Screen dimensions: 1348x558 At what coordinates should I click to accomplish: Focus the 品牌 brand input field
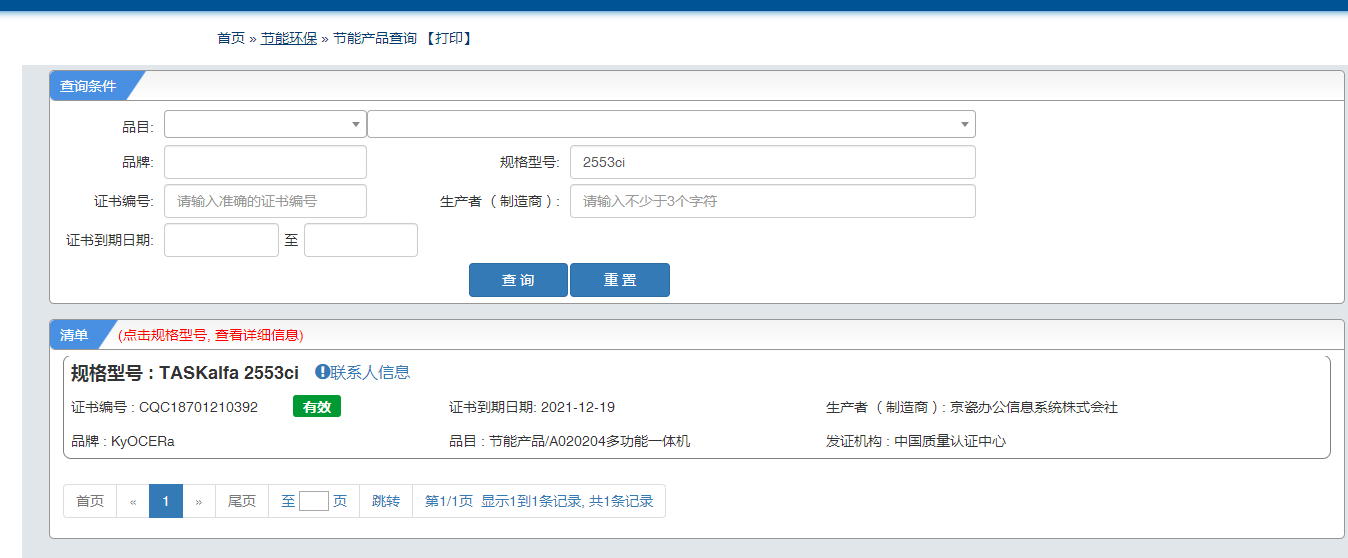coord(265,162)
